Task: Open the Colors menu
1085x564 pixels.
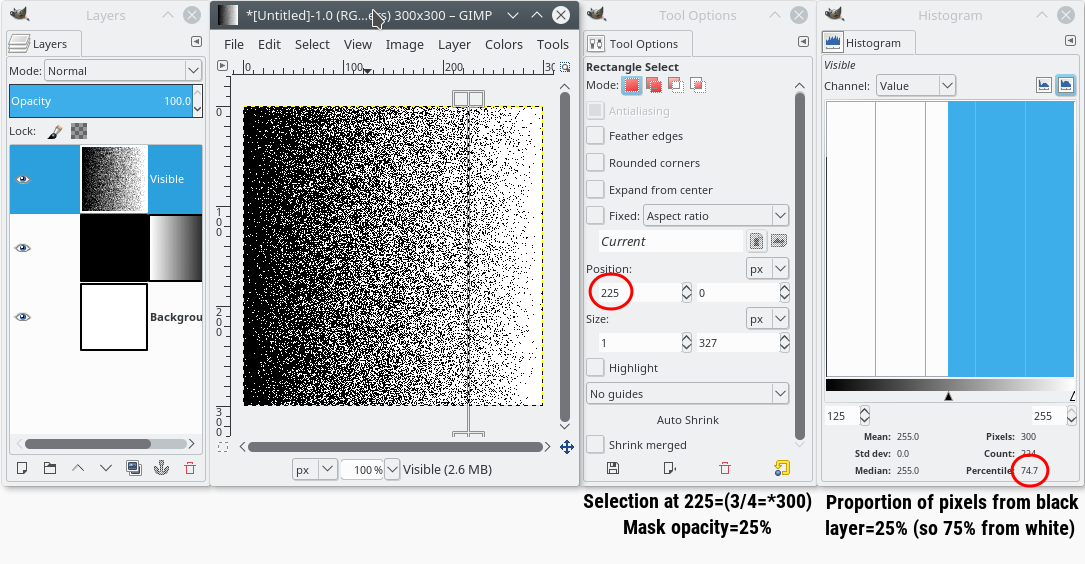Action: tap(504, 44)
